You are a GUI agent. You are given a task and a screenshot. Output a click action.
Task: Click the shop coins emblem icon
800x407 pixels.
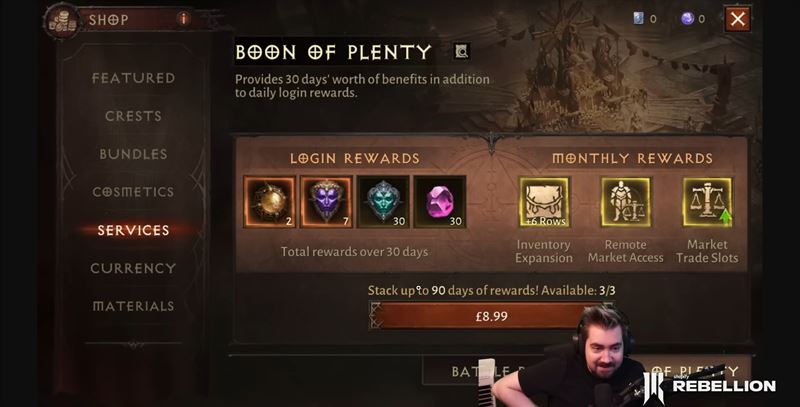[x=62, y=21]
